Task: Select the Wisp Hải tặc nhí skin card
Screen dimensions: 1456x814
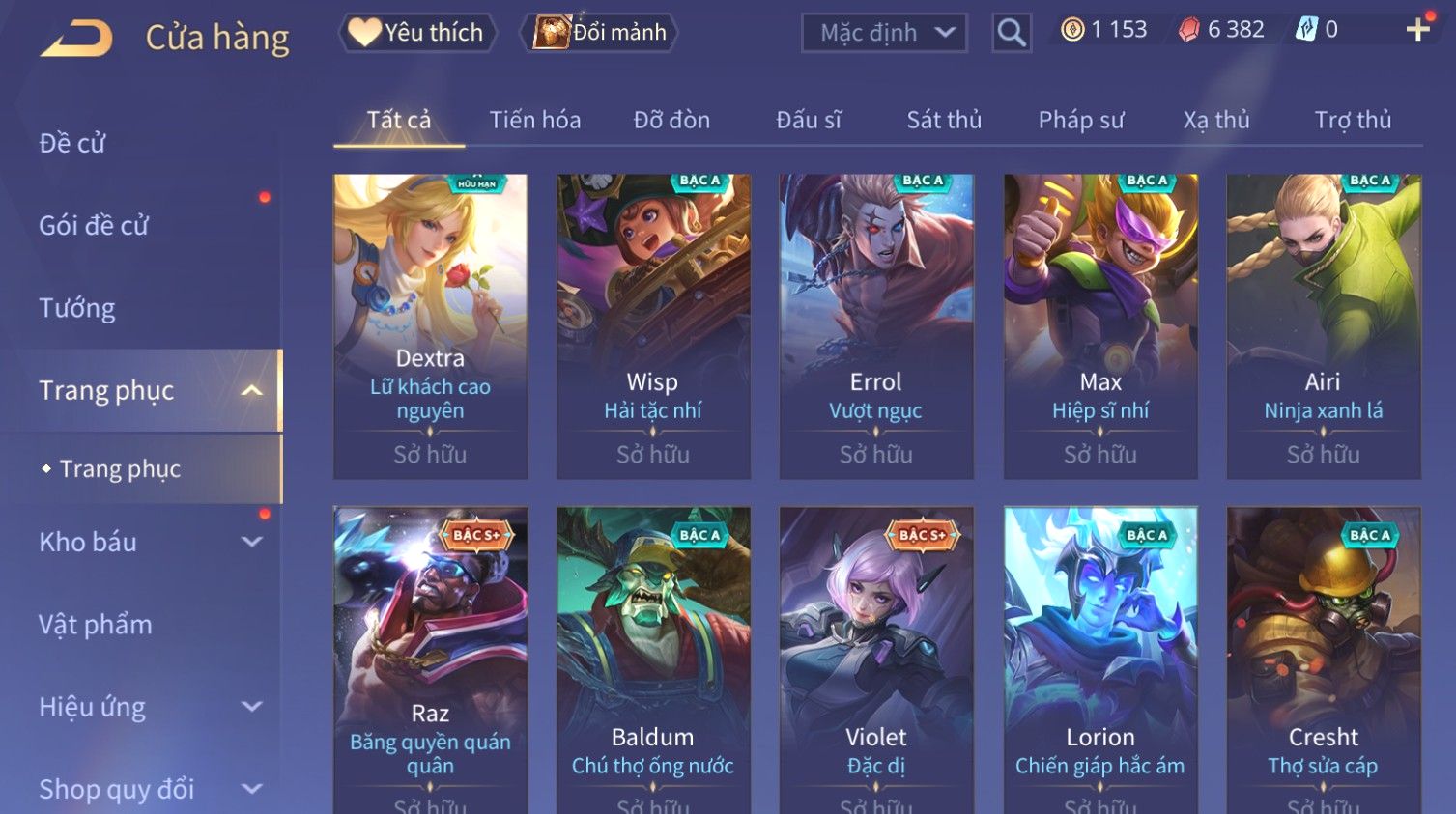Action: (653, 326)
